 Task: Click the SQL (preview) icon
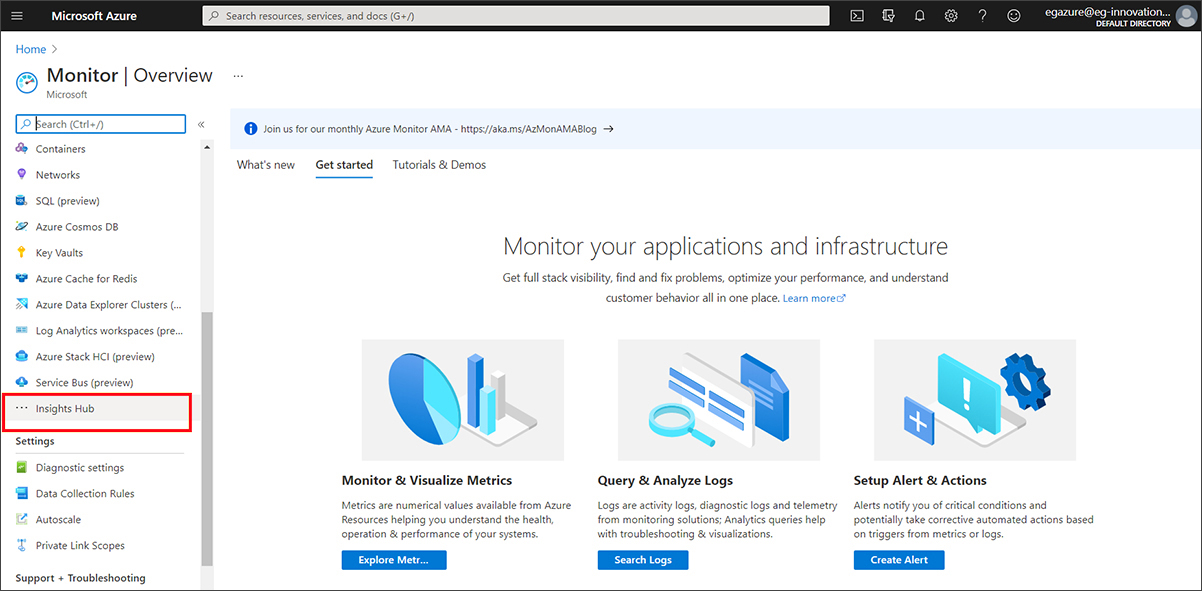[x=21, y=201]
